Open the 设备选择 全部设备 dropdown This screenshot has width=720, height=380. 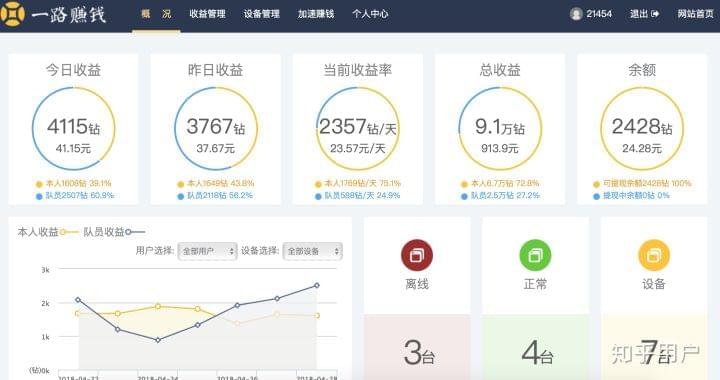coord(313,251)
